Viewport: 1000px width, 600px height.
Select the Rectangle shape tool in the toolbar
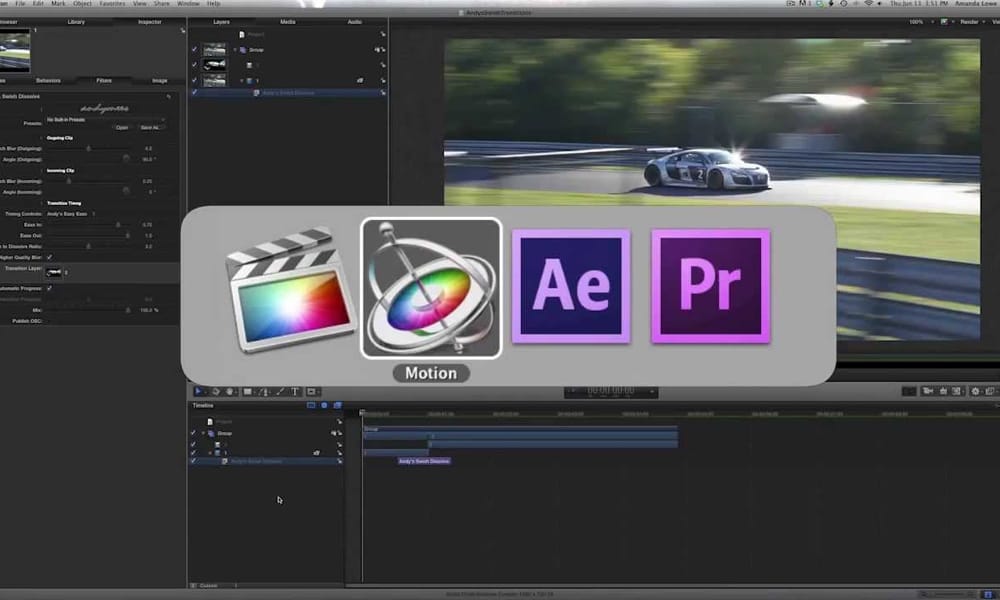click(x=248, y=391)
